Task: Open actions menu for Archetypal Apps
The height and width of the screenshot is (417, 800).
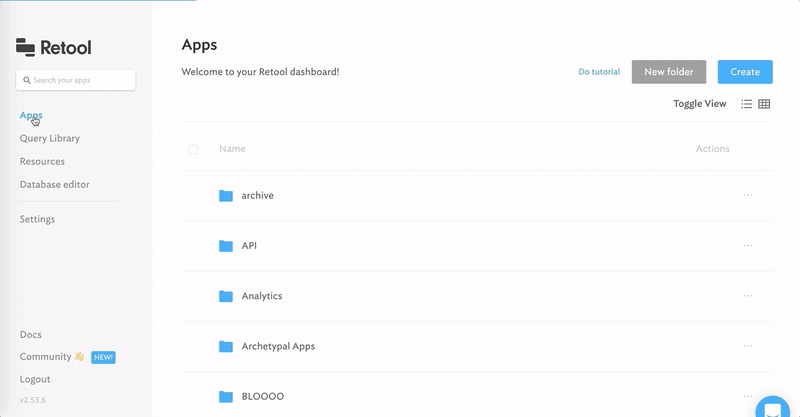Action: coord(747,346)
